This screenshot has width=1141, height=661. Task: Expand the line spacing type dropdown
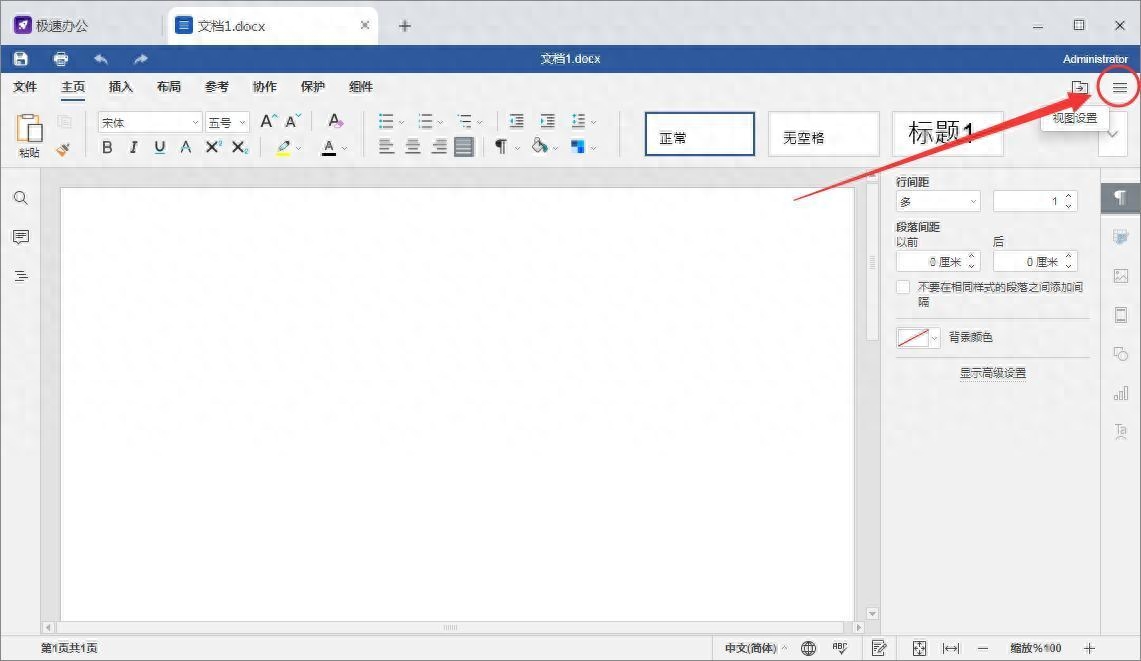coord(938,201)
